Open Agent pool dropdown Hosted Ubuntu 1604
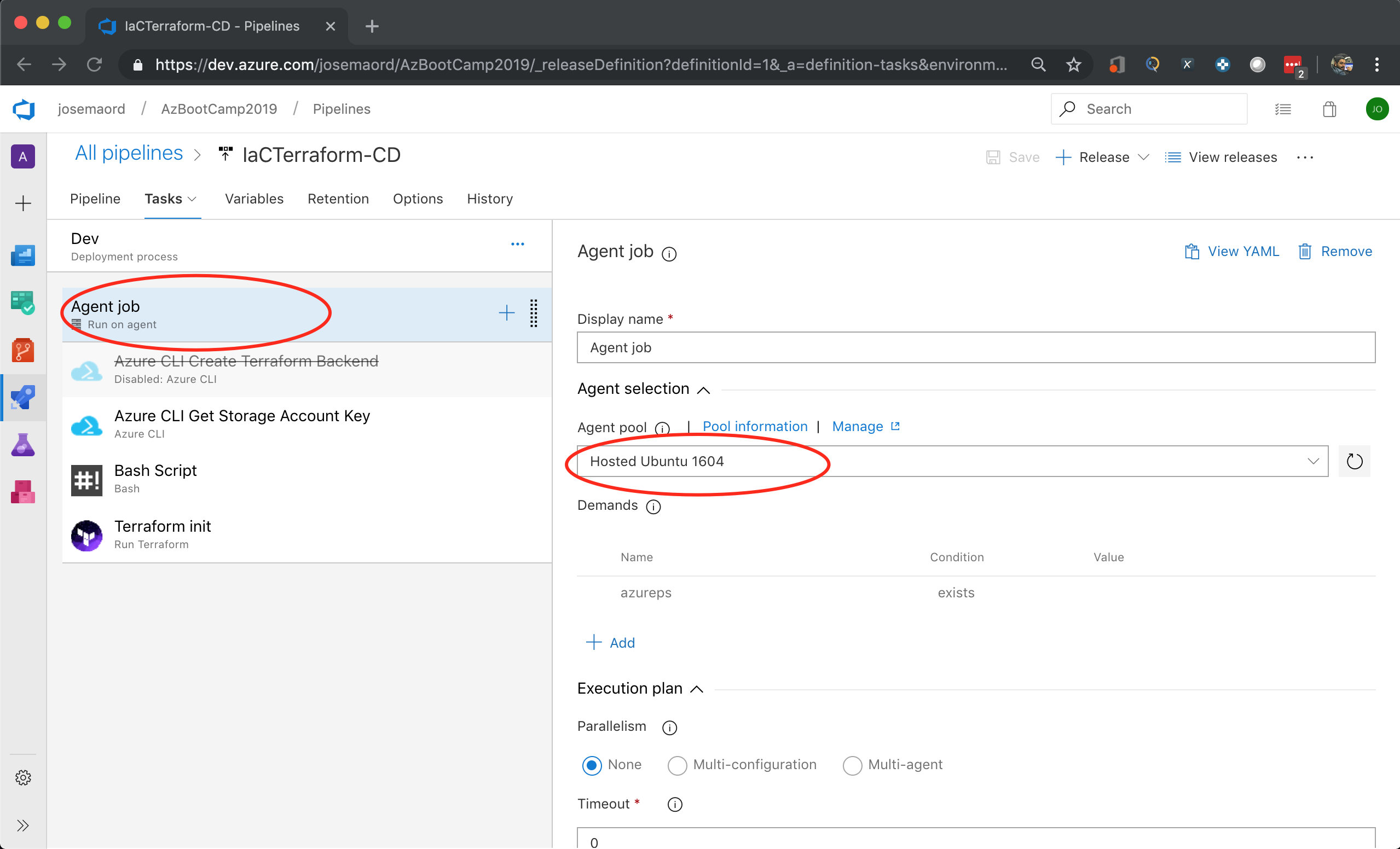Screen dimensions: 1400x849 [x=952, y=461]
